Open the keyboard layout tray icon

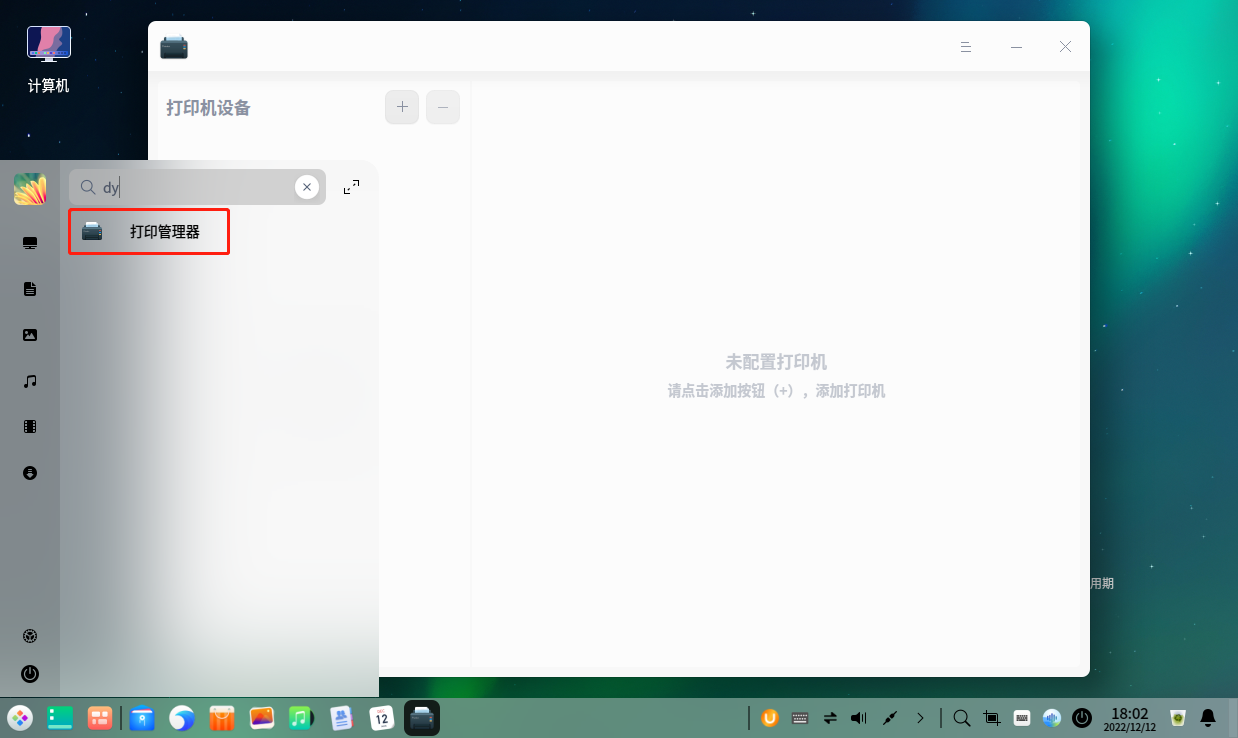(x=800, y=717)
